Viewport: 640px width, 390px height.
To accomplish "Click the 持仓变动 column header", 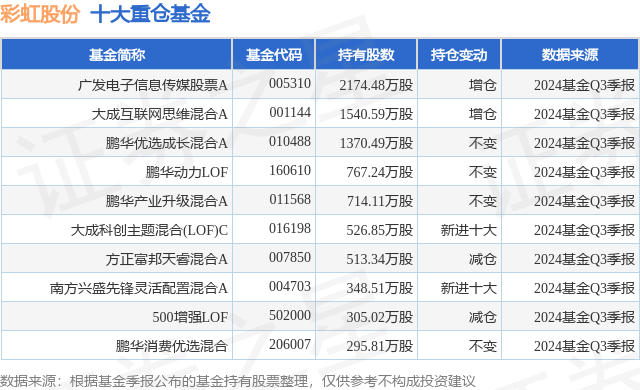I will click(459, 55).
